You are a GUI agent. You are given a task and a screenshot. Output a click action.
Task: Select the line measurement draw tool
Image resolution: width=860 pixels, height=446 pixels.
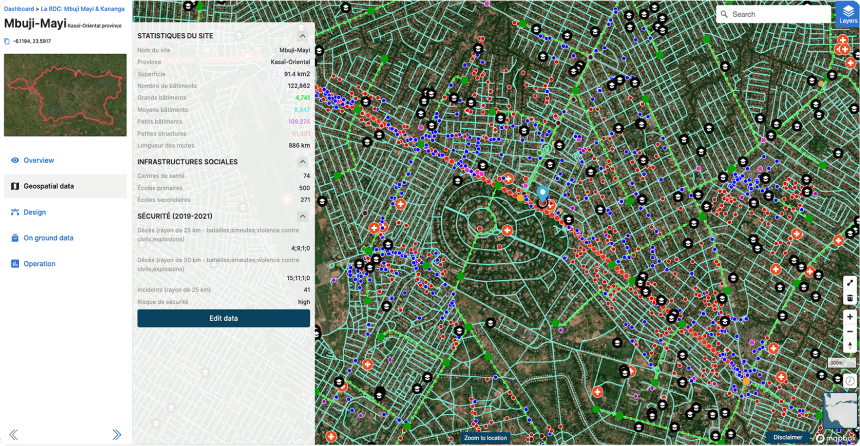coord(850,283)
